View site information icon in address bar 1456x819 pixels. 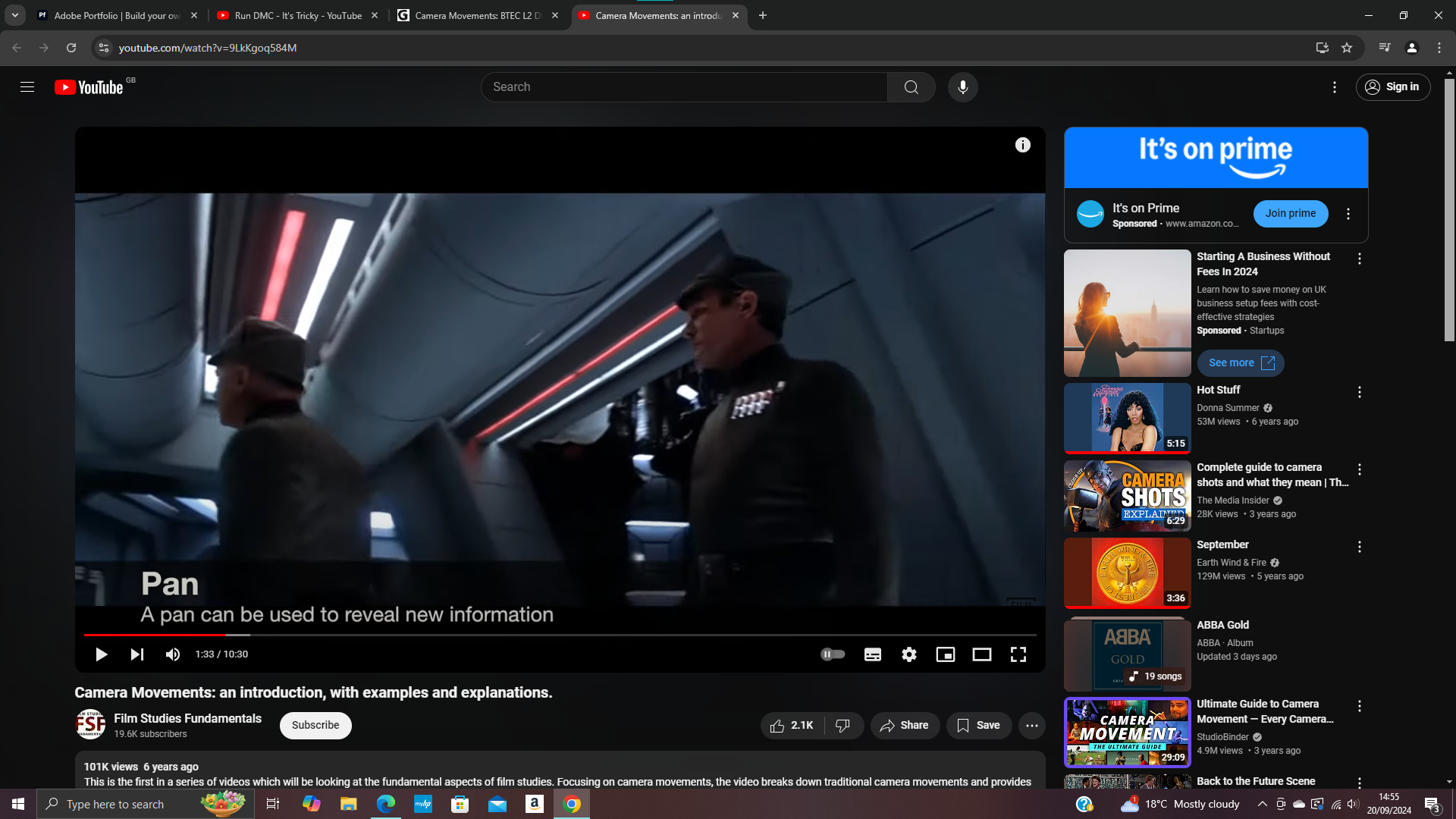tap(104, 48)
